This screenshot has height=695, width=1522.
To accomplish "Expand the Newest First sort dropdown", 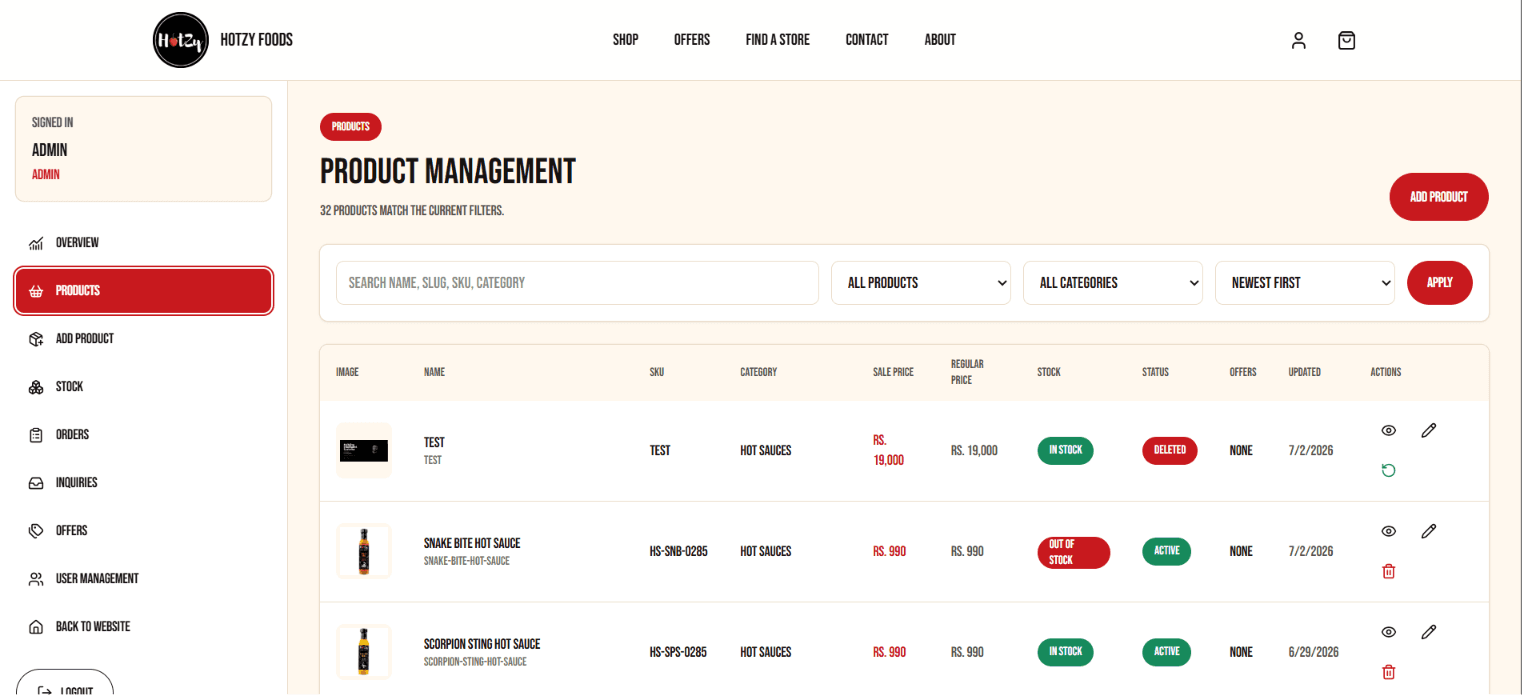I will pyautogui.click(x=1305, y=283).
